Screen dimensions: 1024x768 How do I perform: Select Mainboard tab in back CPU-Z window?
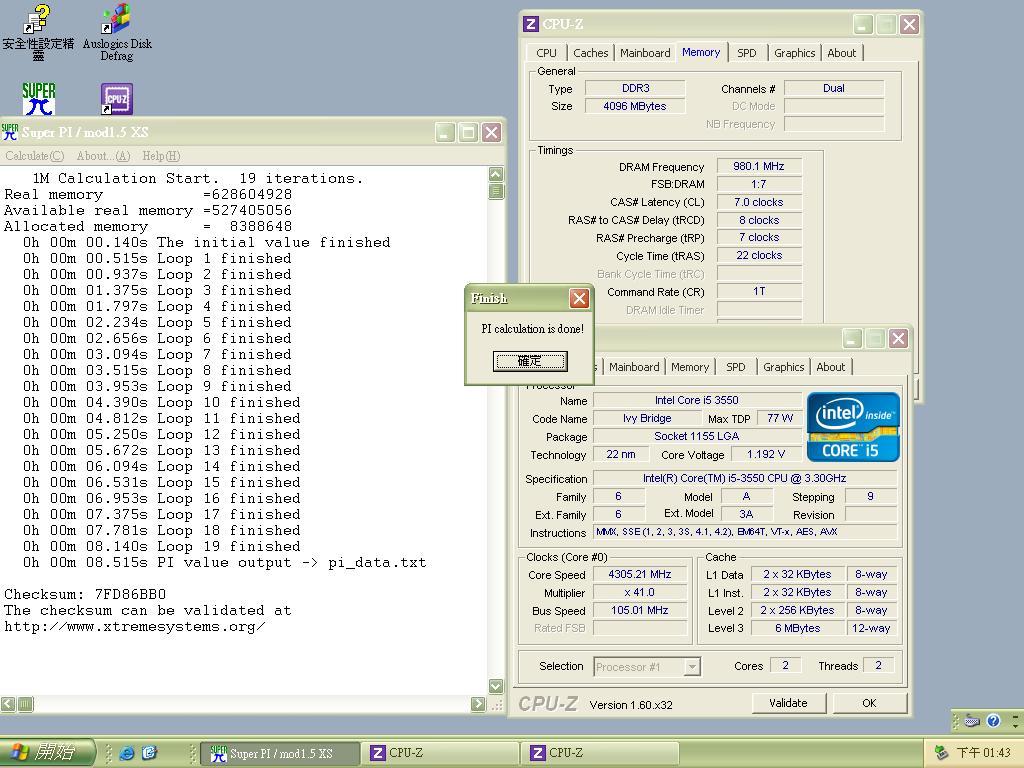645,53
